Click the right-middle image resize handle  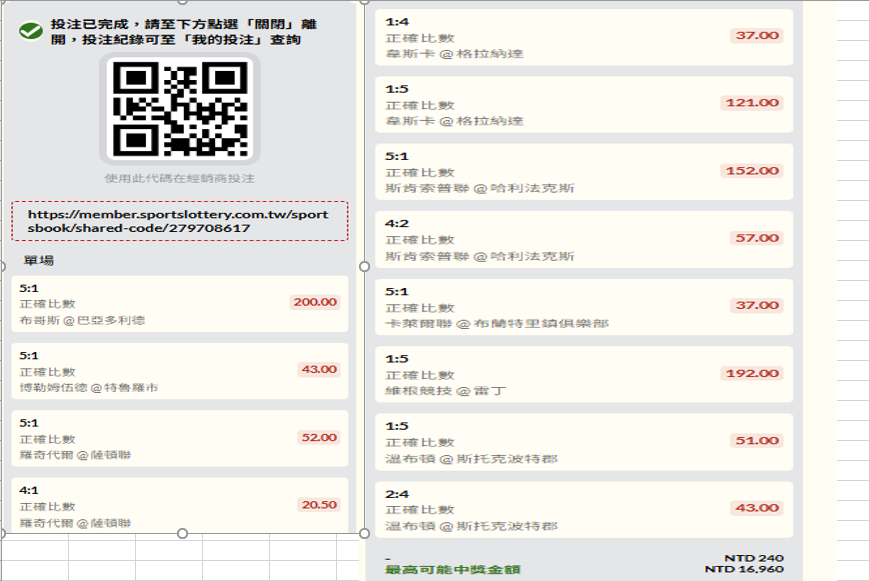pos(364,266)
